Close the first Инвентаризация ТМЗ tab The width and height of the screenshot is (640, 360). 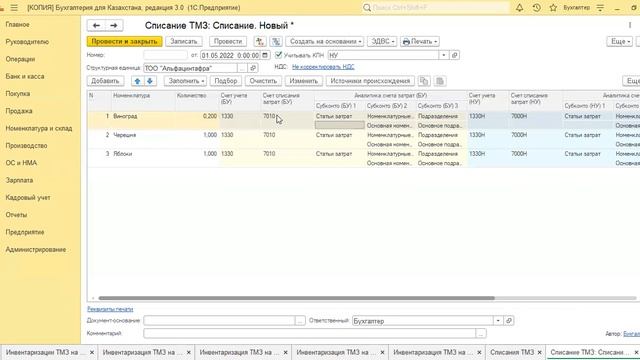[92, 352]
